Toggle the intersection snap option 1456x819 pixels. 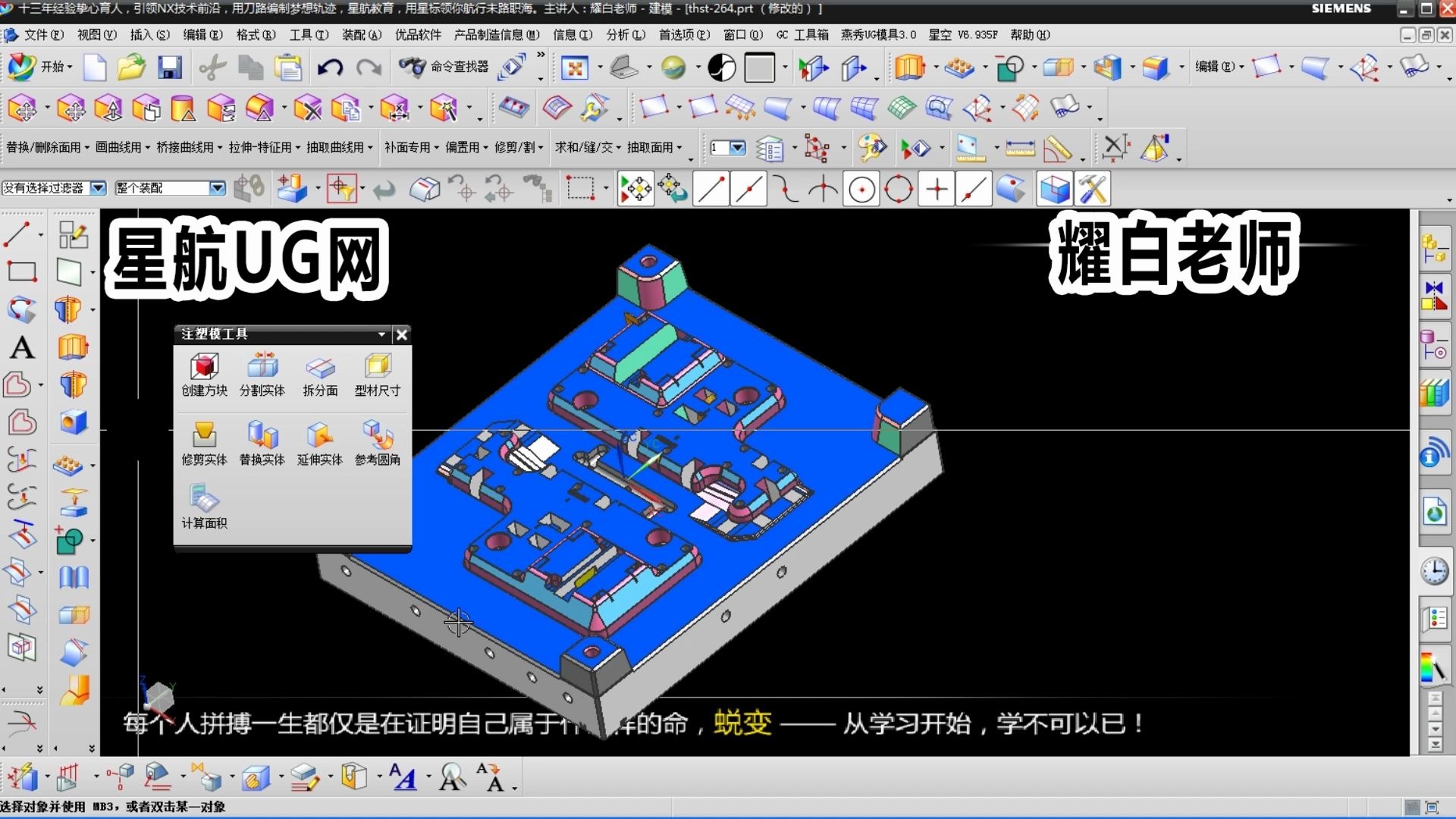tap(824, 189)
